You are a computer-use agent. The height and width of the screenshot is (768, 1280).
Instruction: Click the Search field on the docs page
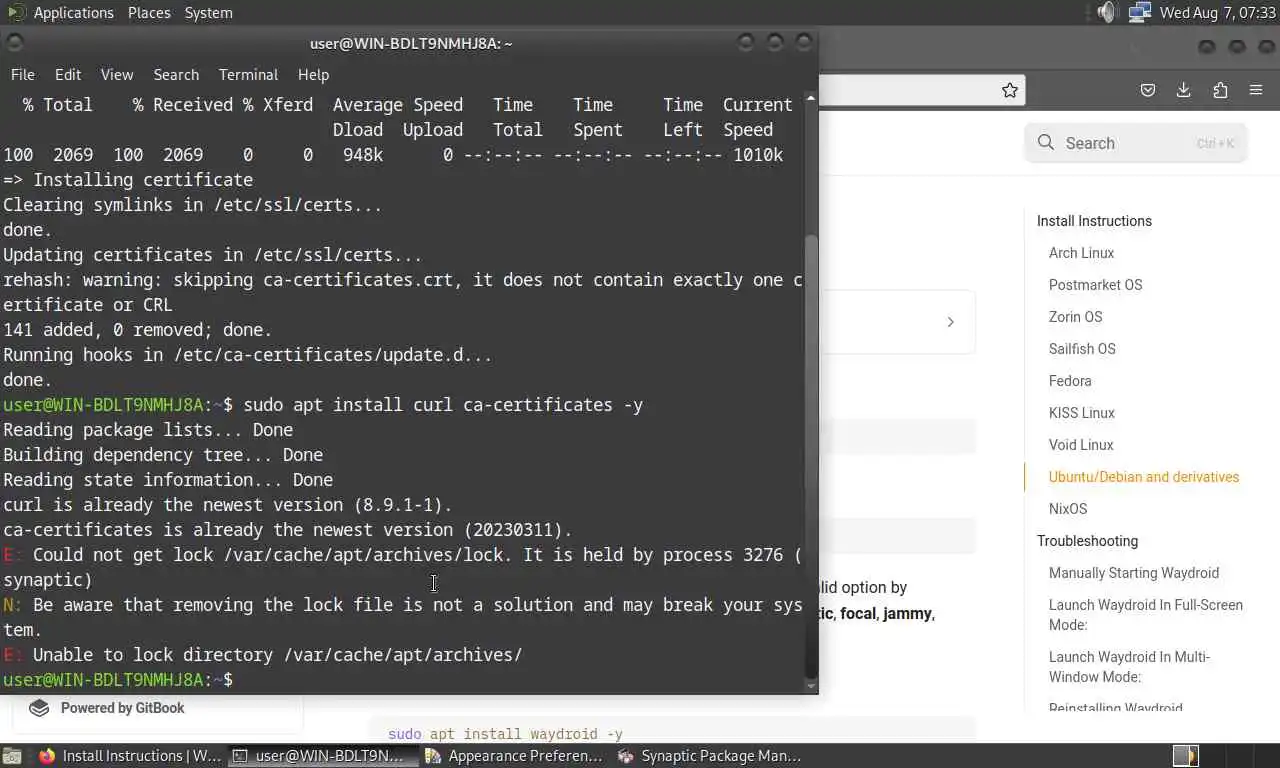pos(1136,143)
